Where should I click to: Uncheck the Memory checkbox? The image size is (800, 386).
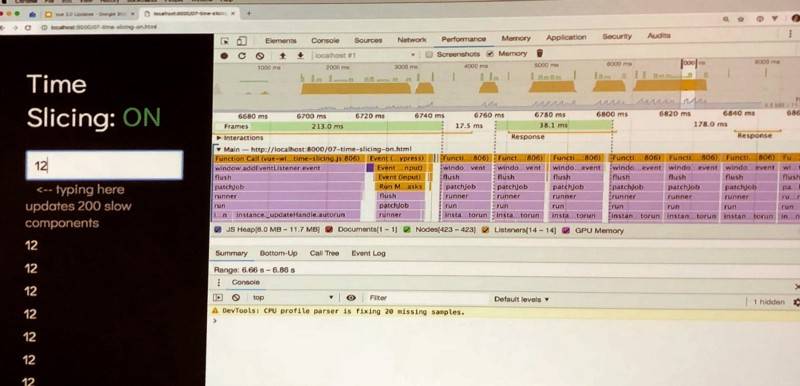tap(490, 54)
